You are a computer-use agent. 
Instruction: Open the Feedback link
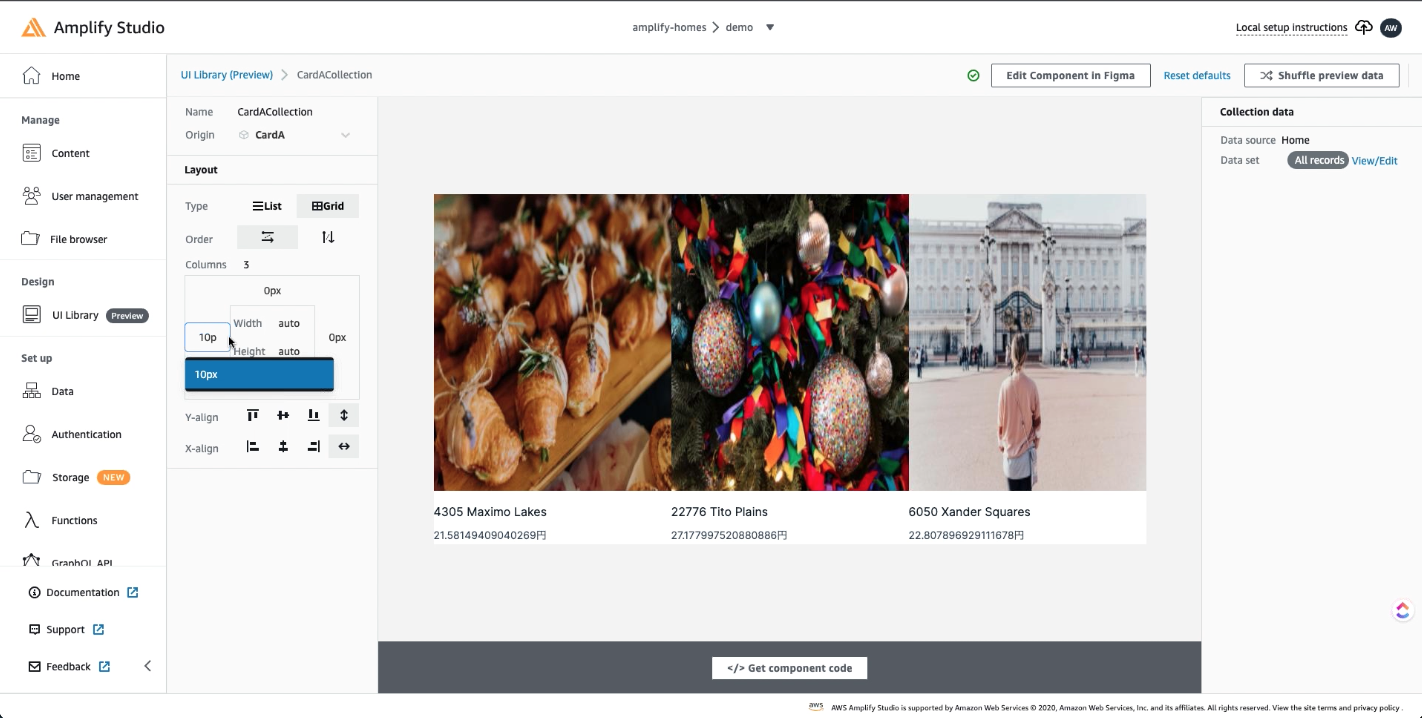coord(69,666)
